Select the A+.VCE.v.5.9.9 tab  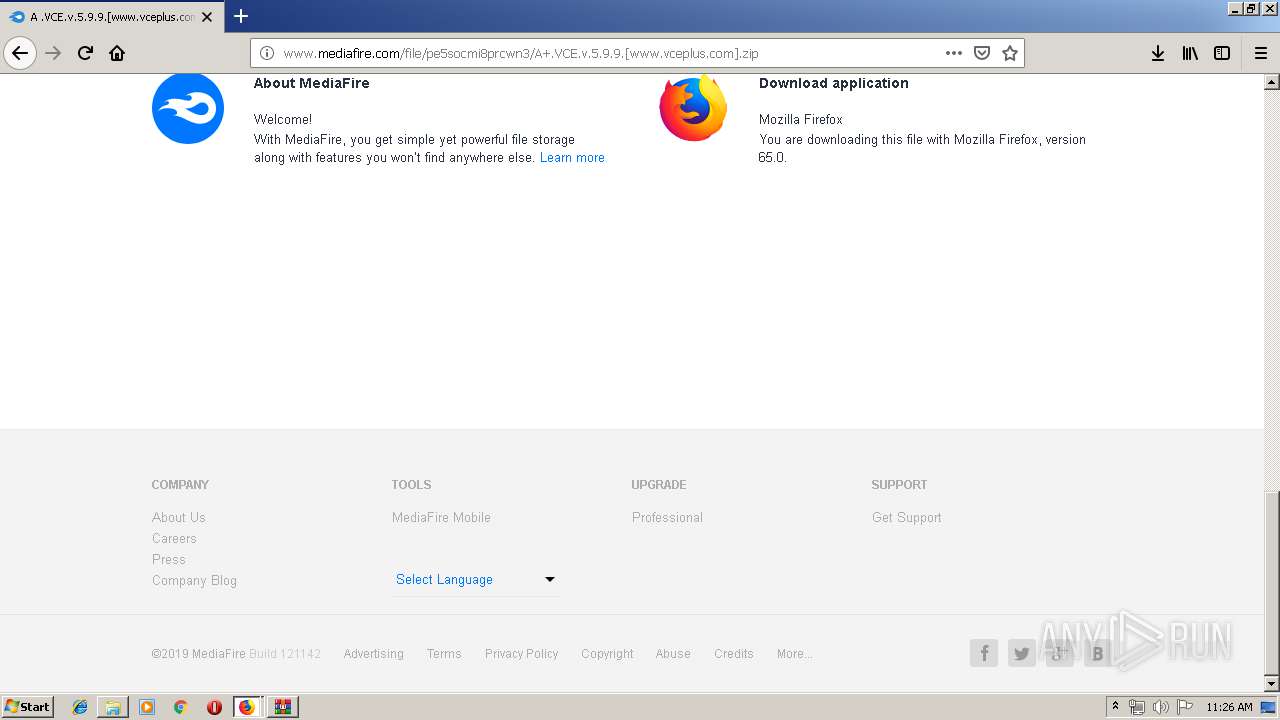click(111, 17)
